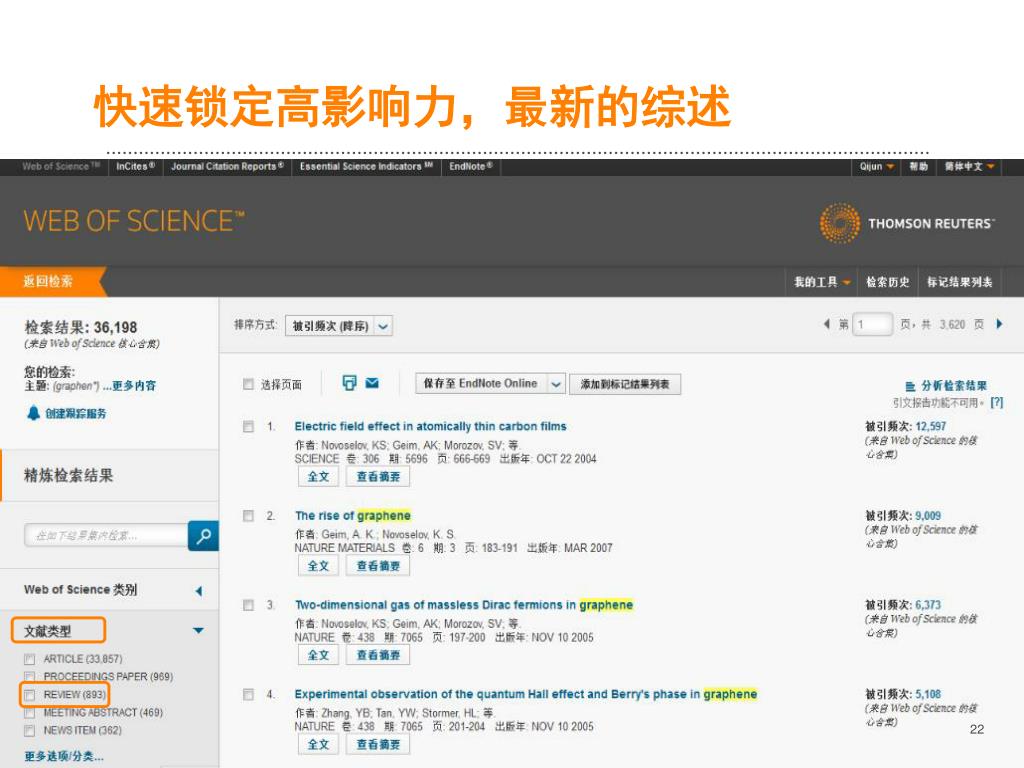Go to next results page arrow
This screenshot has height=768, width=1024.
point(999,324)
